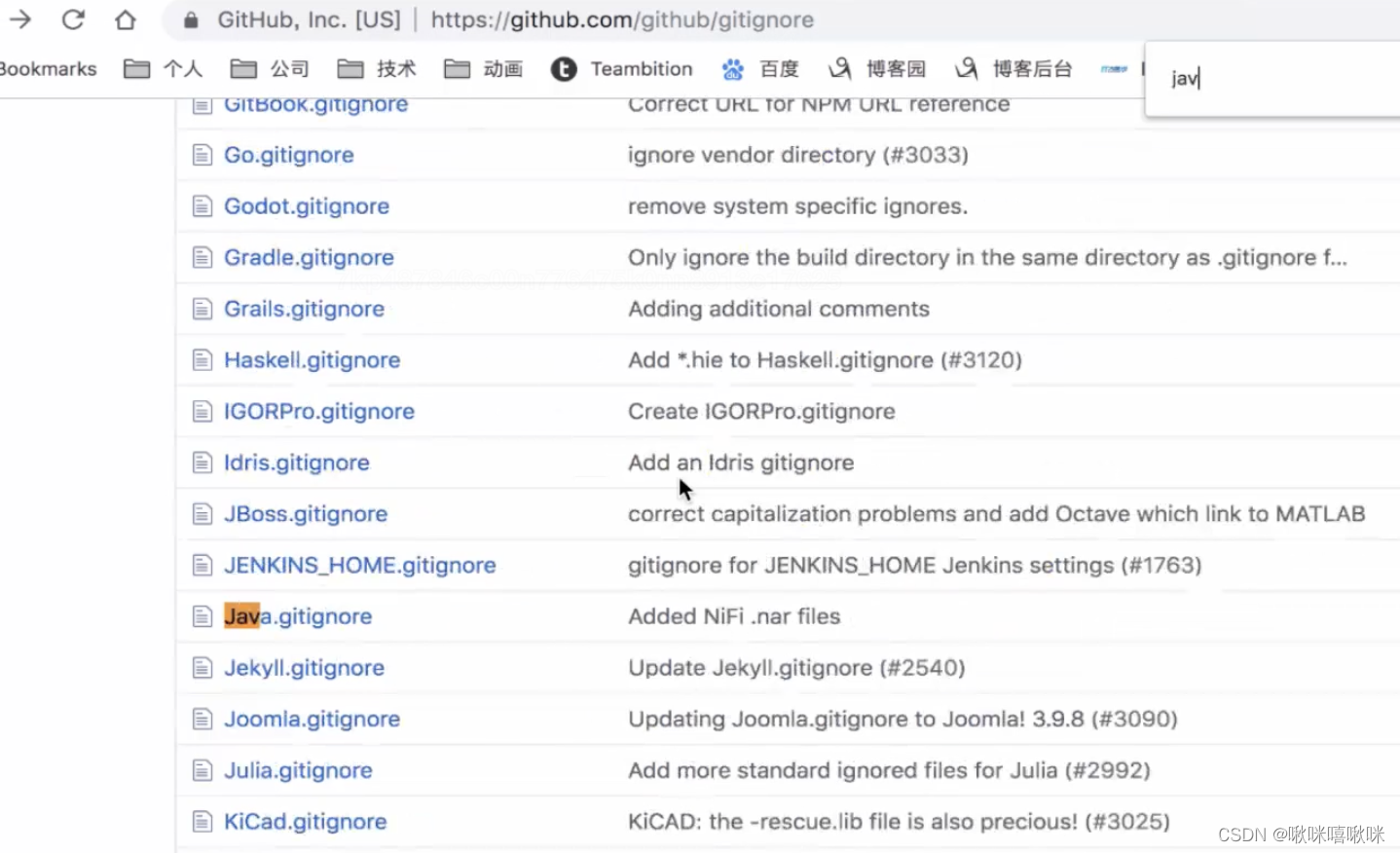This screenshot has height=853, width=1400.
Task: Go to the browser home icon
Action: (x=125, y=19)
